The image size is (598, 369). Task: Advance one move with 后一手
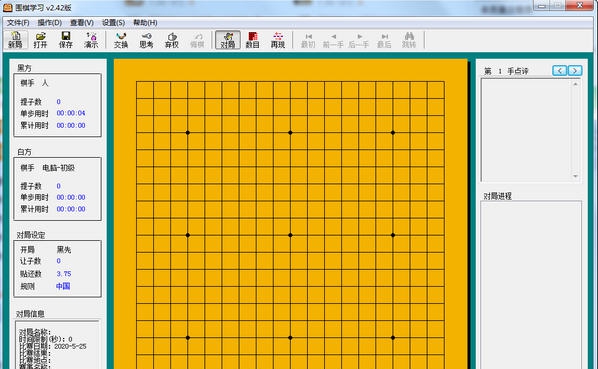[x=358, y=40]
